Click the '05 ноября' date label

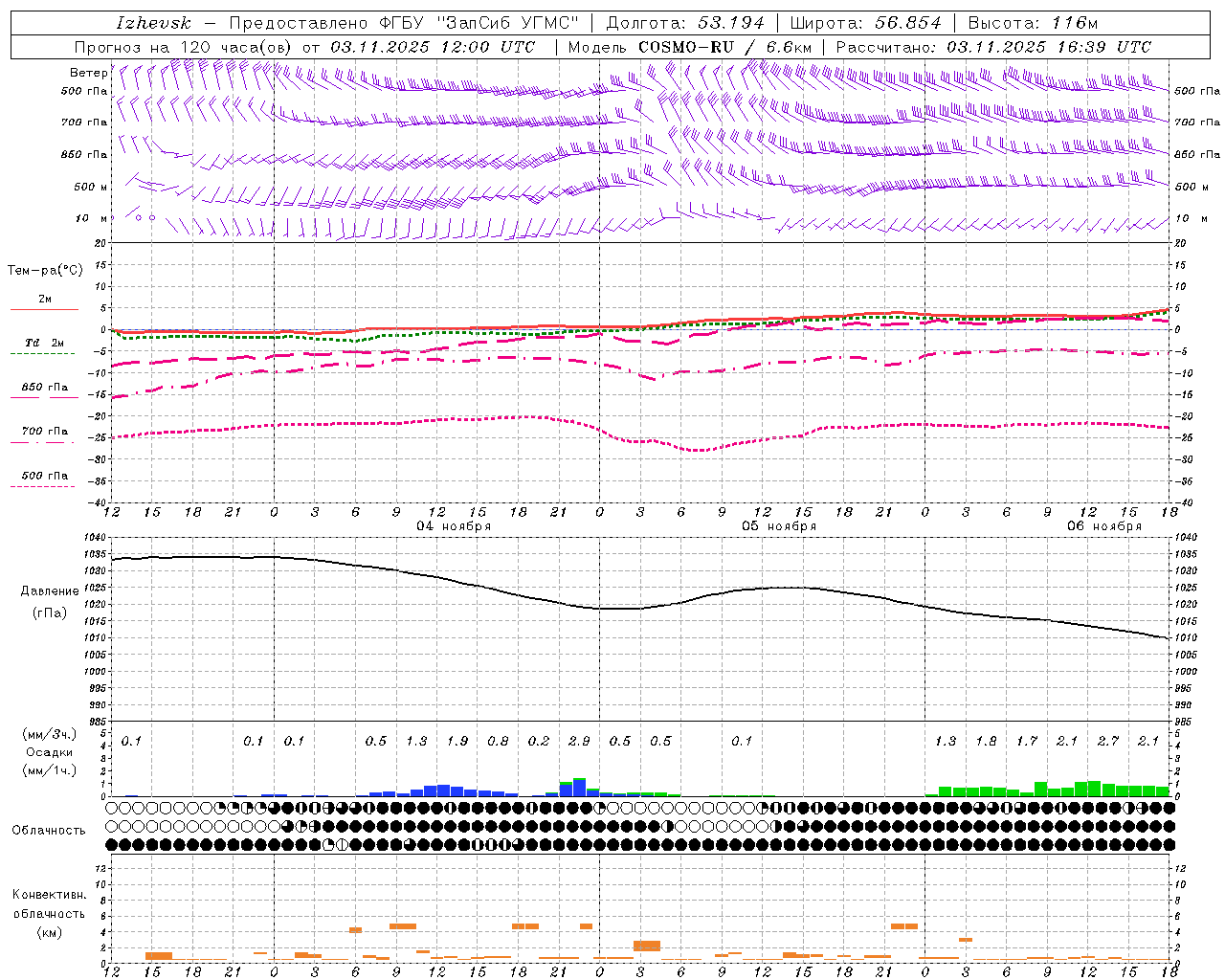pyautogui.click(x=779, y=525)
